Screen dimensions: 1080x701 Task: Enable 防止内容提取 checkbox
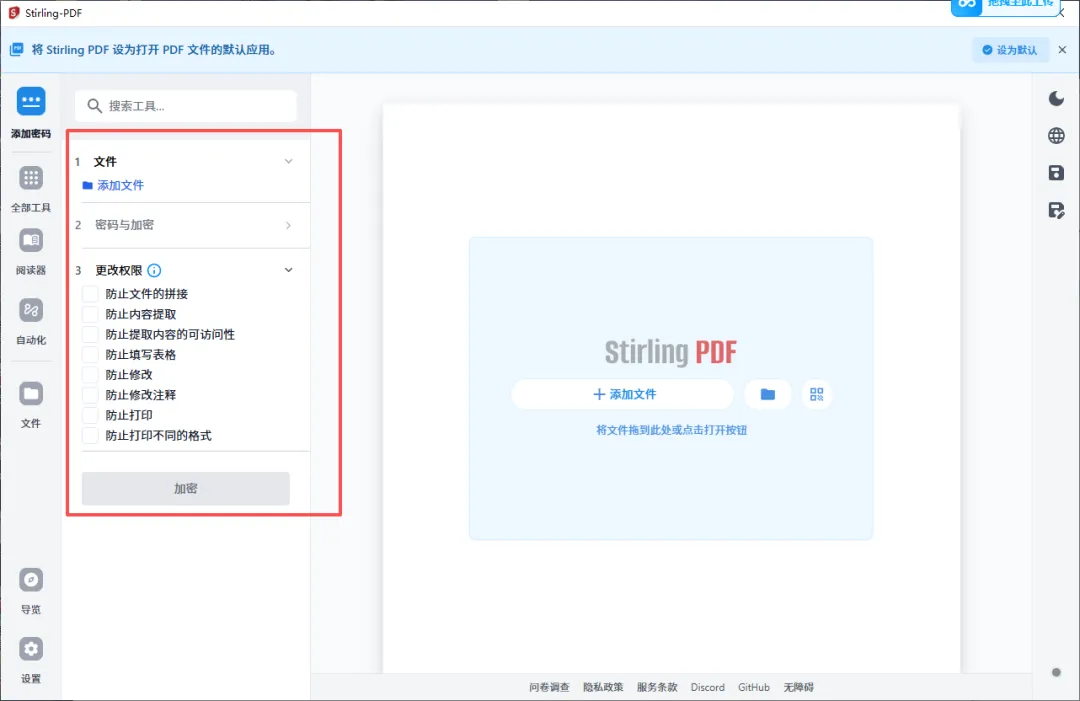[90, 314]
